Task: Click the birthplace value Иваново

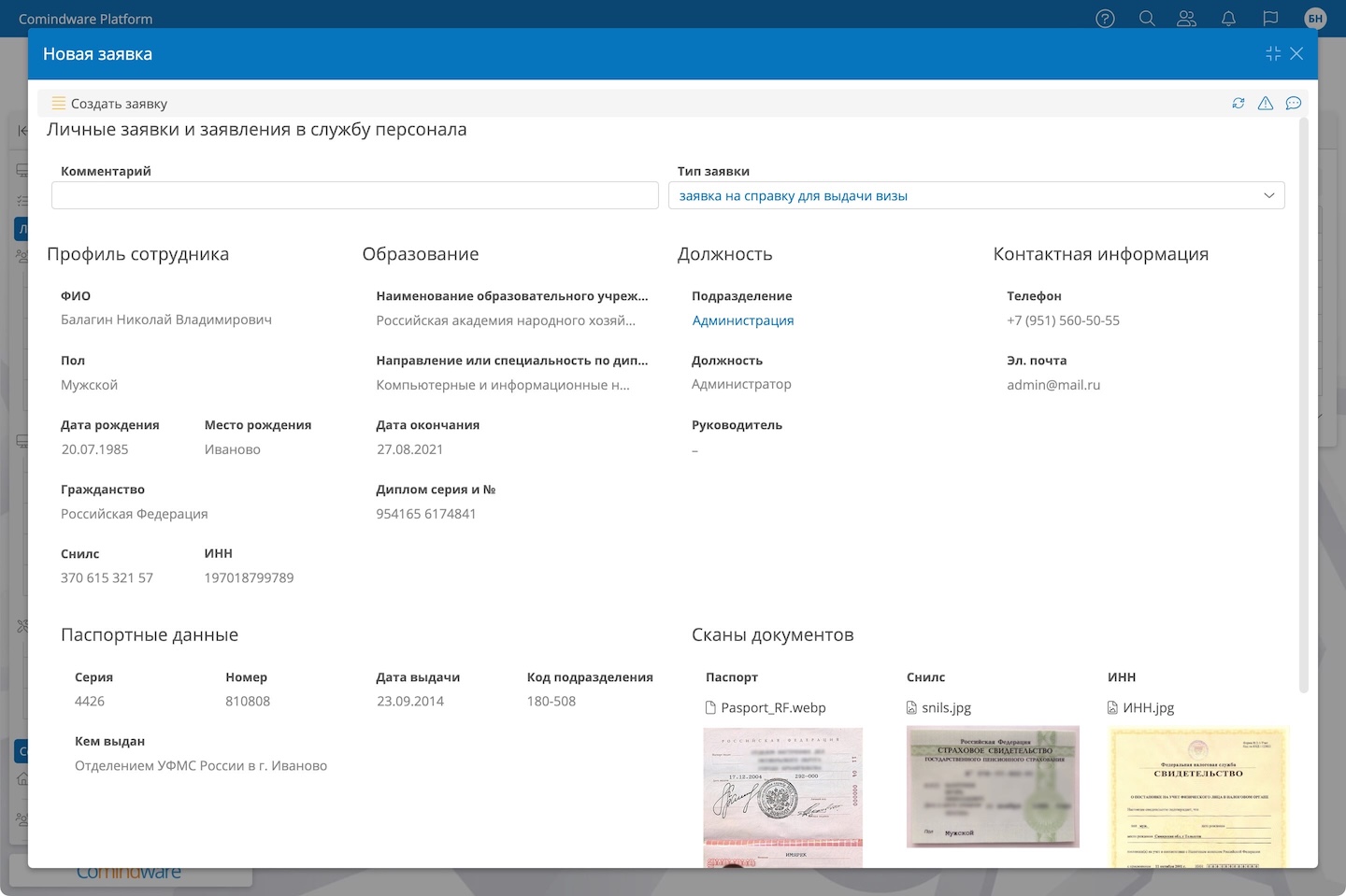Action: tap(233, 449)
